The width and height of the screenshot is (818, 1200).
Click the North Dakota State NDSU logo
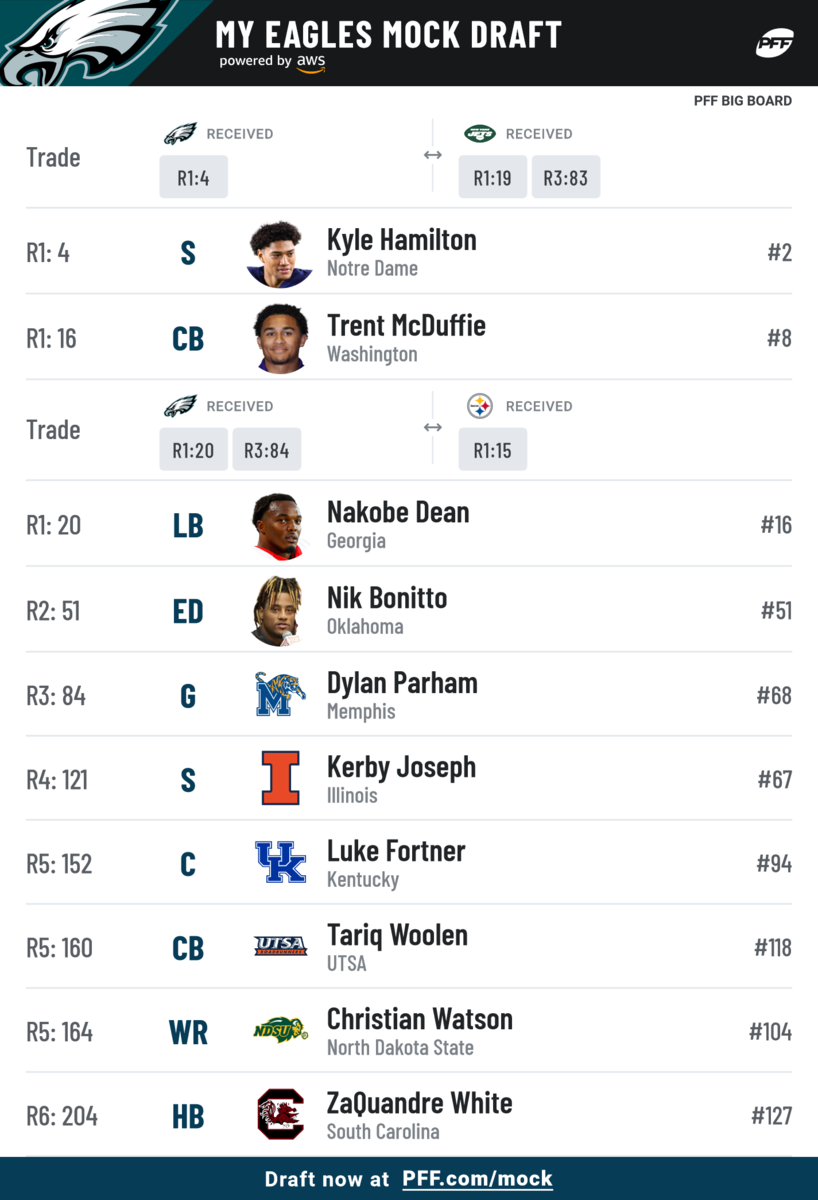(280, 1031)
